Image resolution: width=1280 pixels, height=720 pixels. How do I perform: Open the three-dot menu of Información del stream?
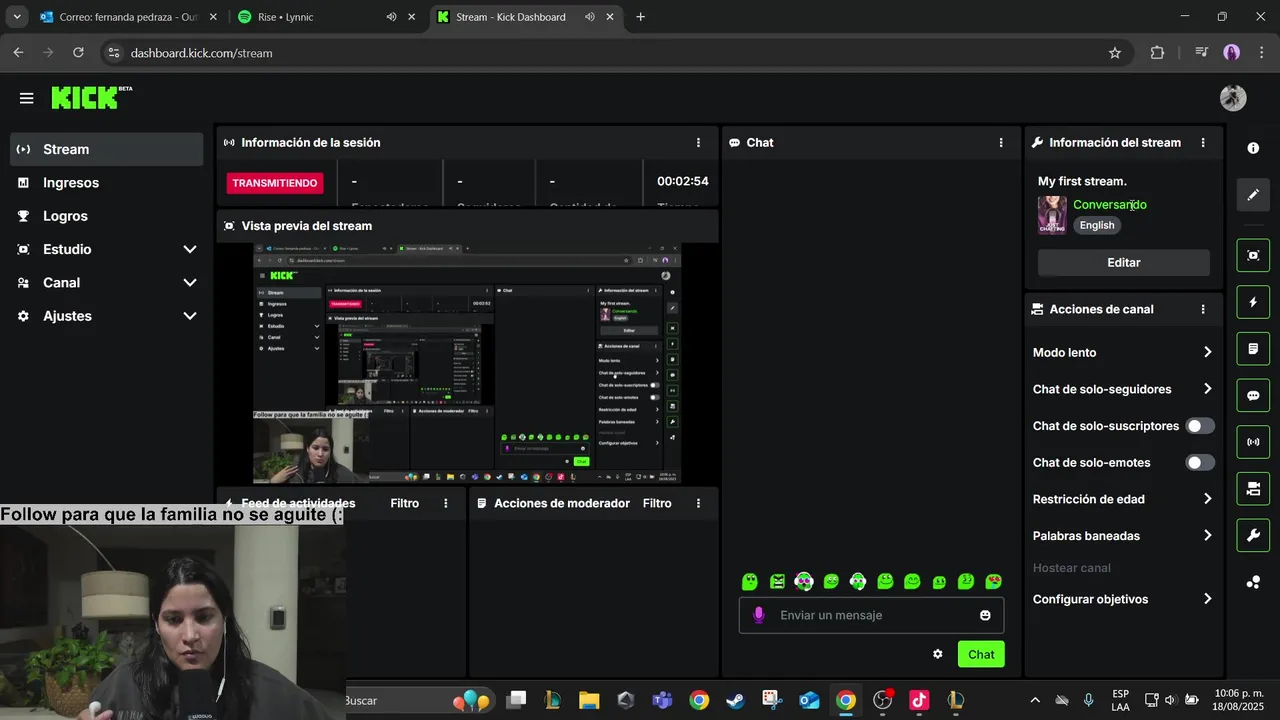click(1203, 143)
